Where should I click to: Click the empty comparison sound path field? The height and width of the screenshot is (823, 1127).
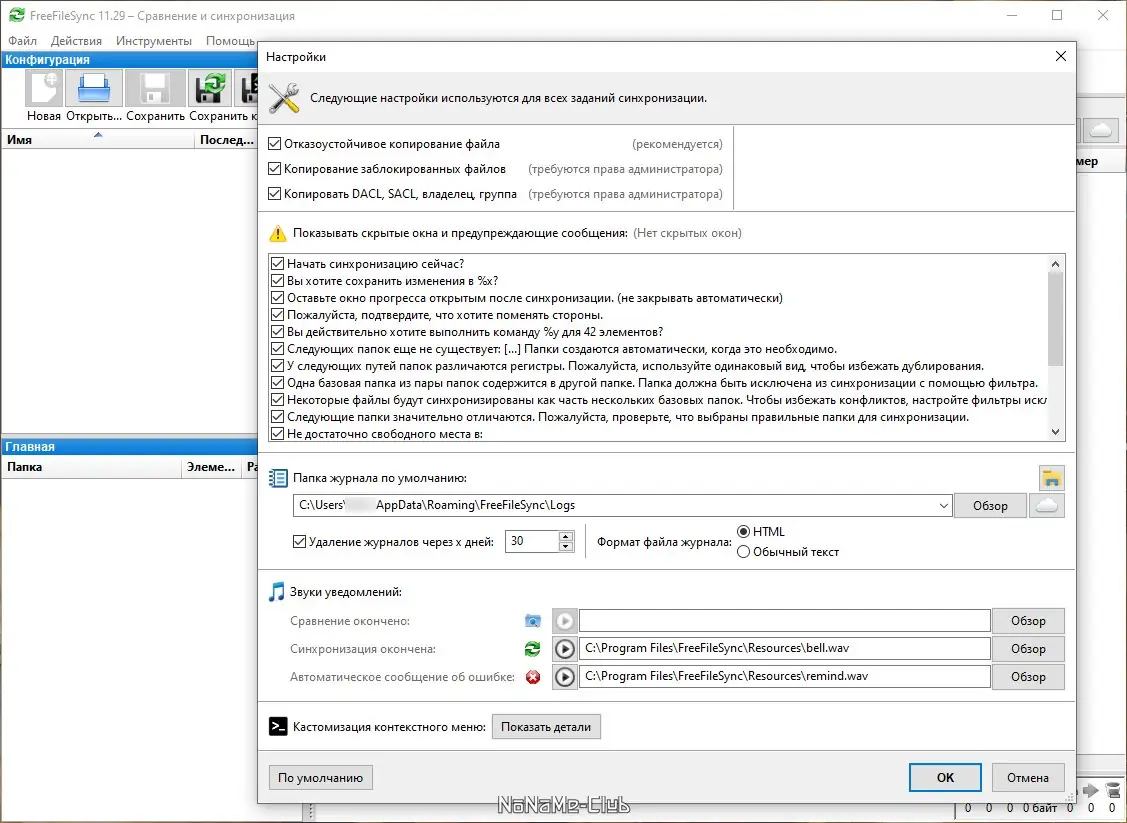(x=785, y=621)
